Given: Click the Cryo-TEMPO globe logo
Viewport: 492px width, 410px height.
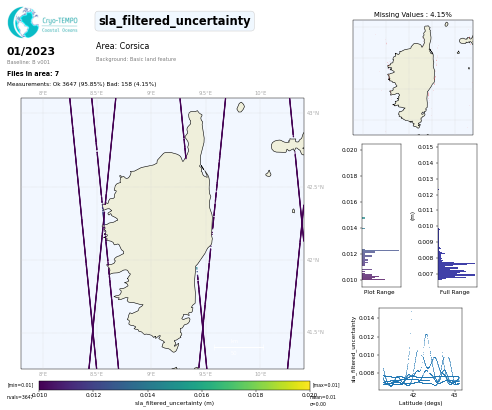Looking at the screenshot, I should tap(23, 22).
